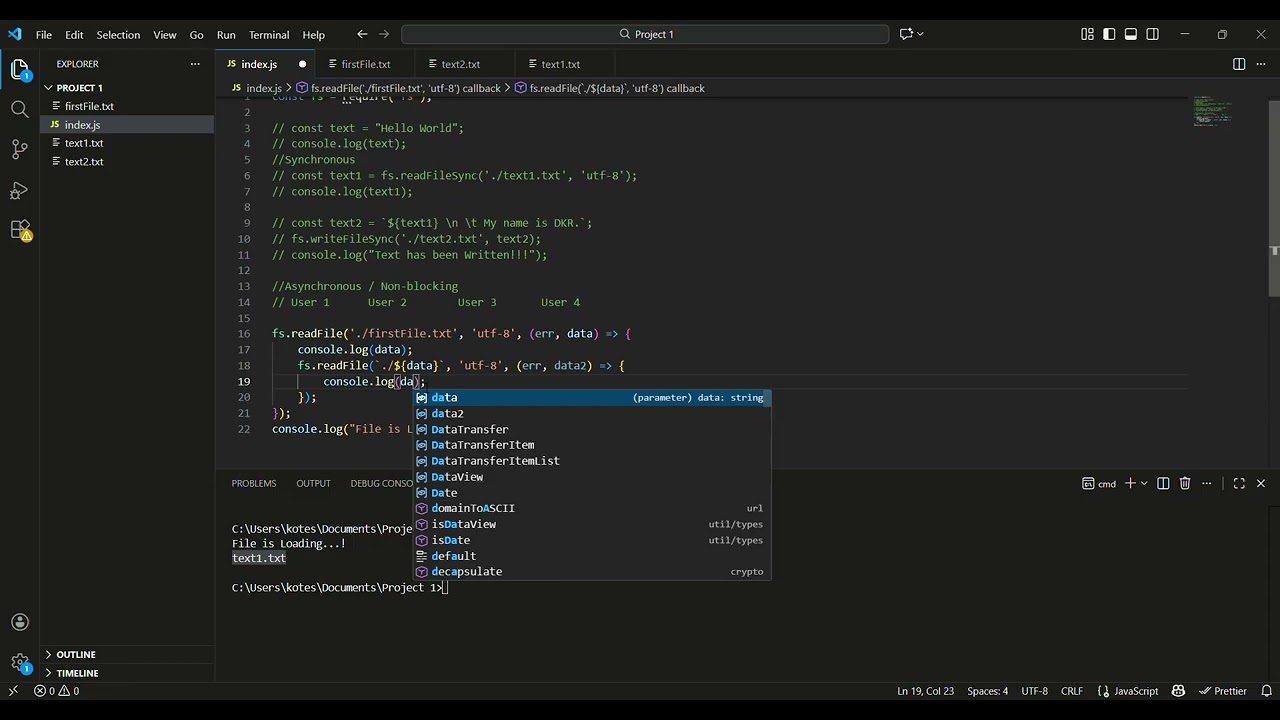Click the Prettier status bar entry
This screenshot has height=720, width=1280.
[1222, 691]
